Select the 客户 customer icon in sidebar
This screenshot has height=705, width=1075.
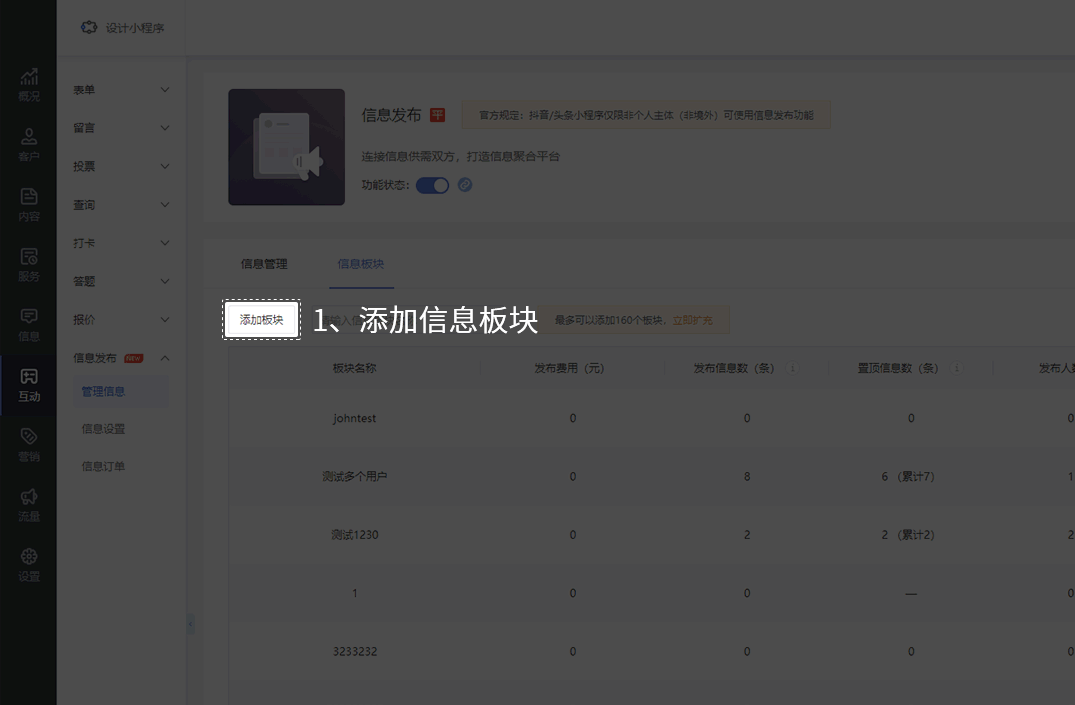pos(28,141)
